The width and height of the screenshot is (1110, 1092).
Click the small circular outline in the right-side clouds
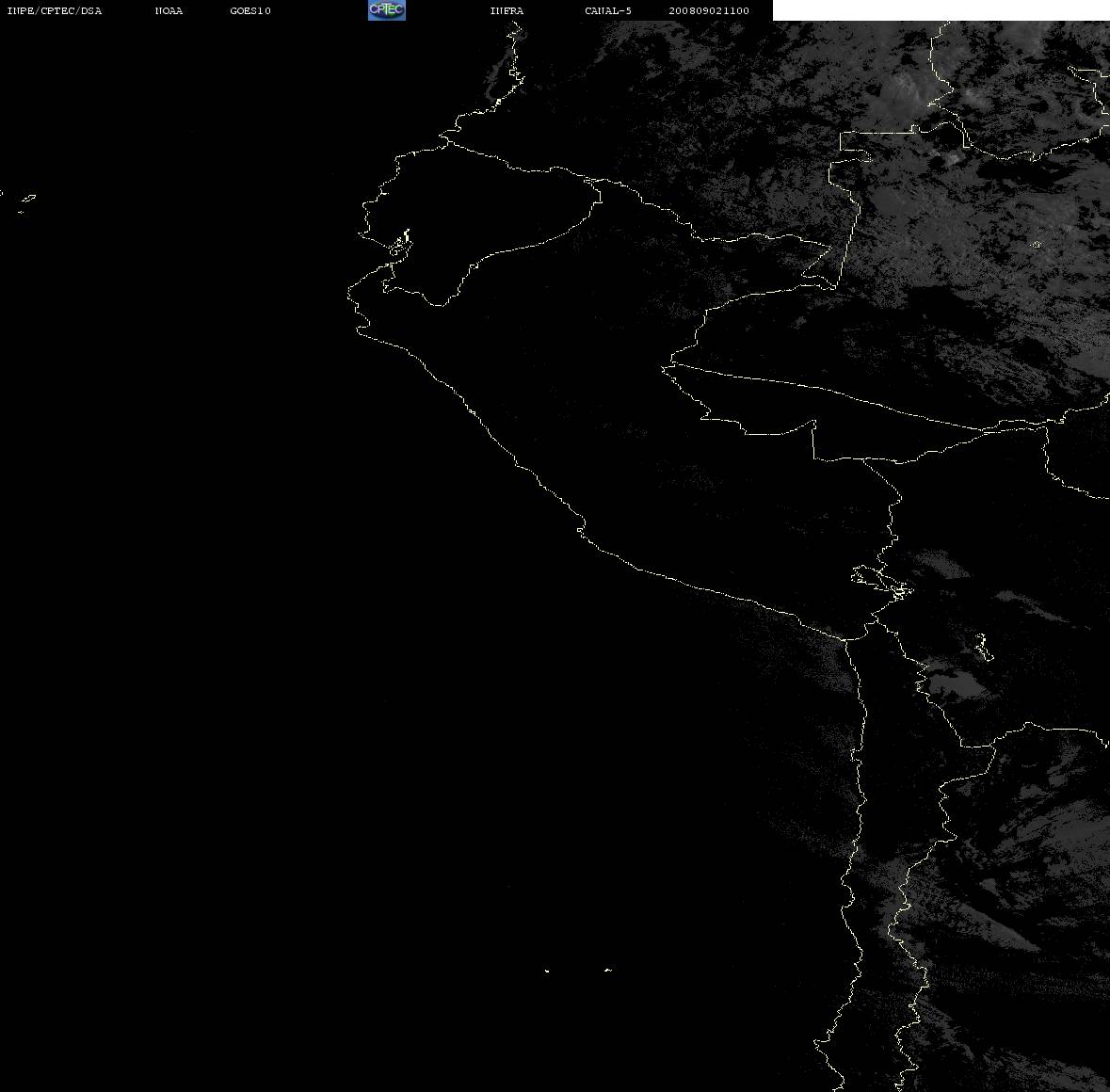coord(1037,245)
